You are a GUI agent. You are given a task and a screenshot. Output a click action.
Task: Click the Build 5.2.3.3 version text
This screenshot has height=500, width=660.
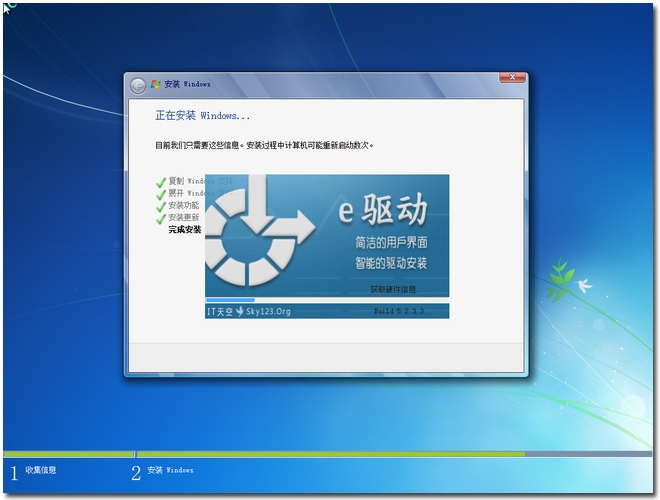399,311
